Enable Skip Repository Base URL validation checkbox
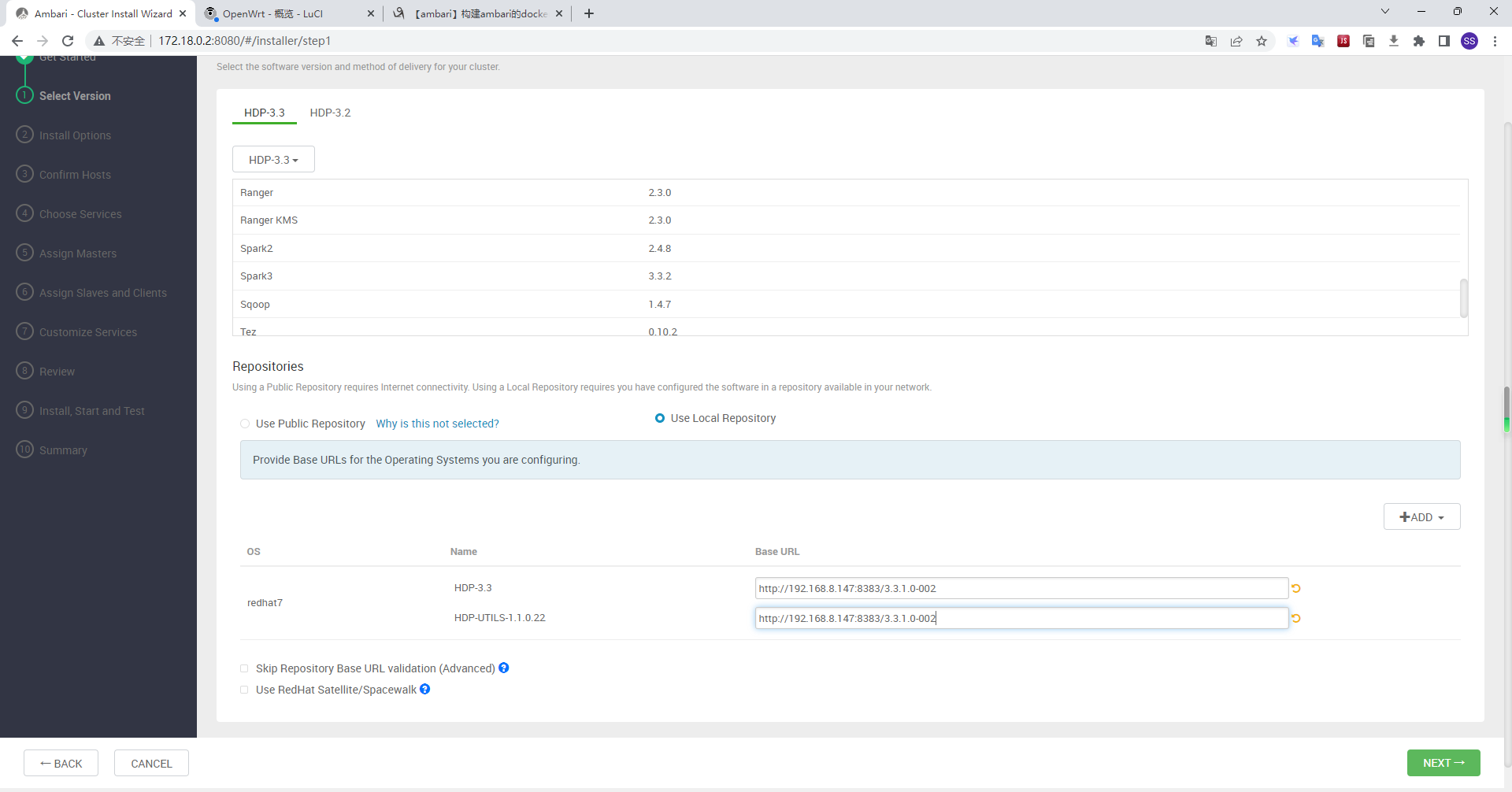The width and height of the screenshot is (1512, 792). point(244,668)
